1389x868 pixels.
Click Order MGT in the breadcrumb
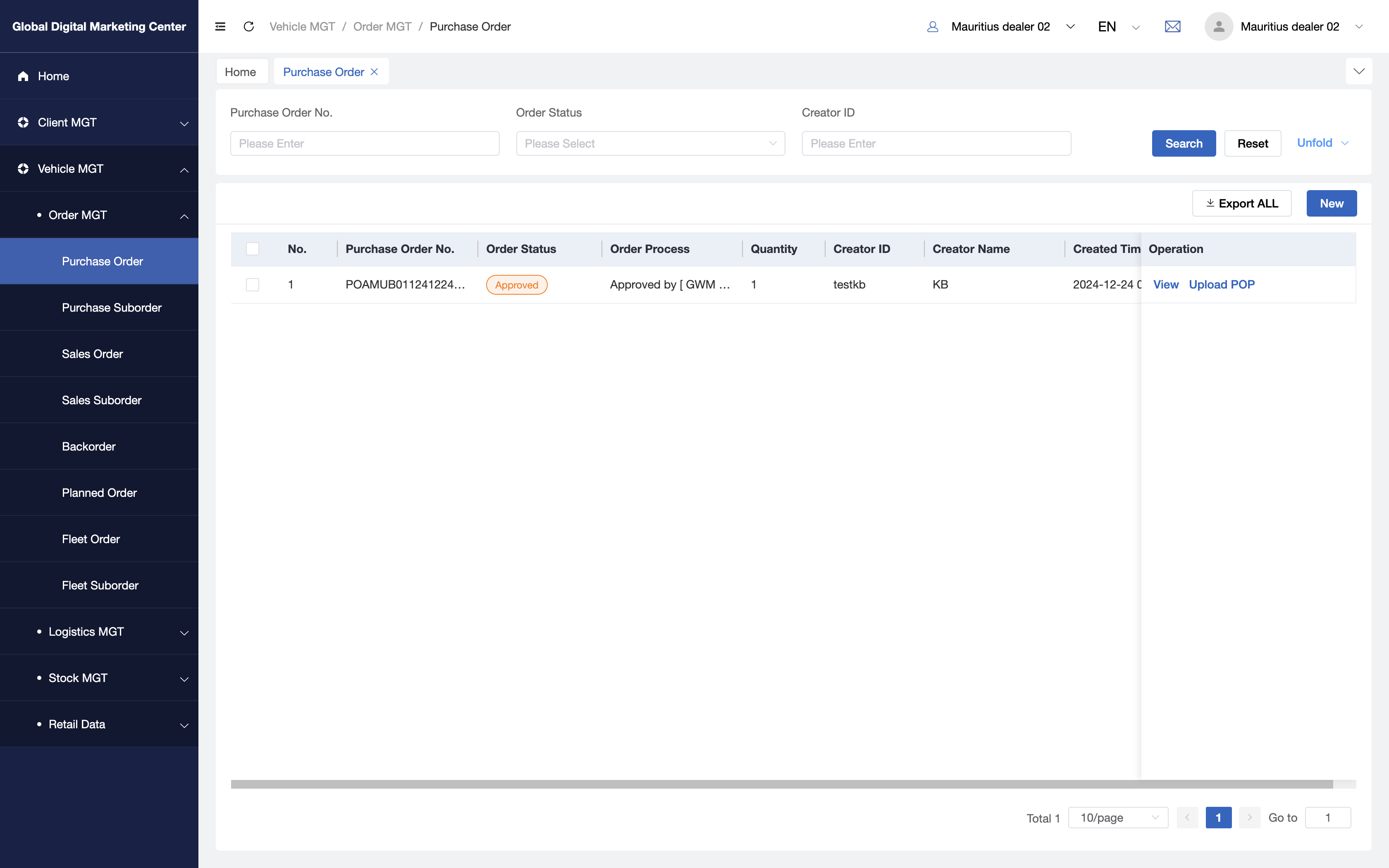(382, 26)
